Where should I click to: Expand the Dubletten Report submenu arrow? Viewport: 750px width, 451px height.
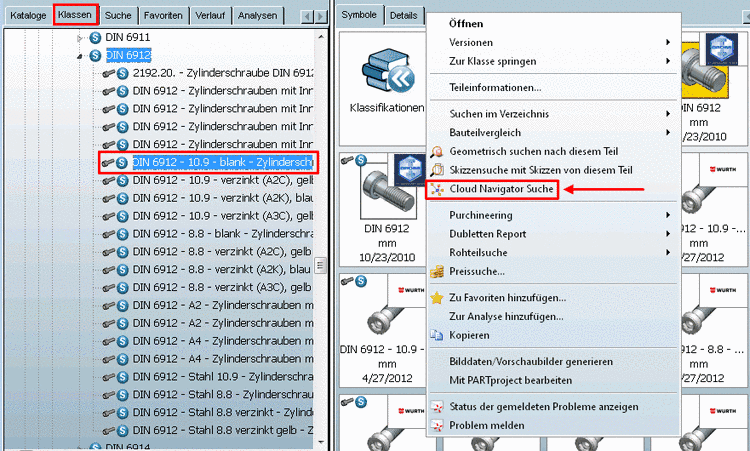(668, 233)
